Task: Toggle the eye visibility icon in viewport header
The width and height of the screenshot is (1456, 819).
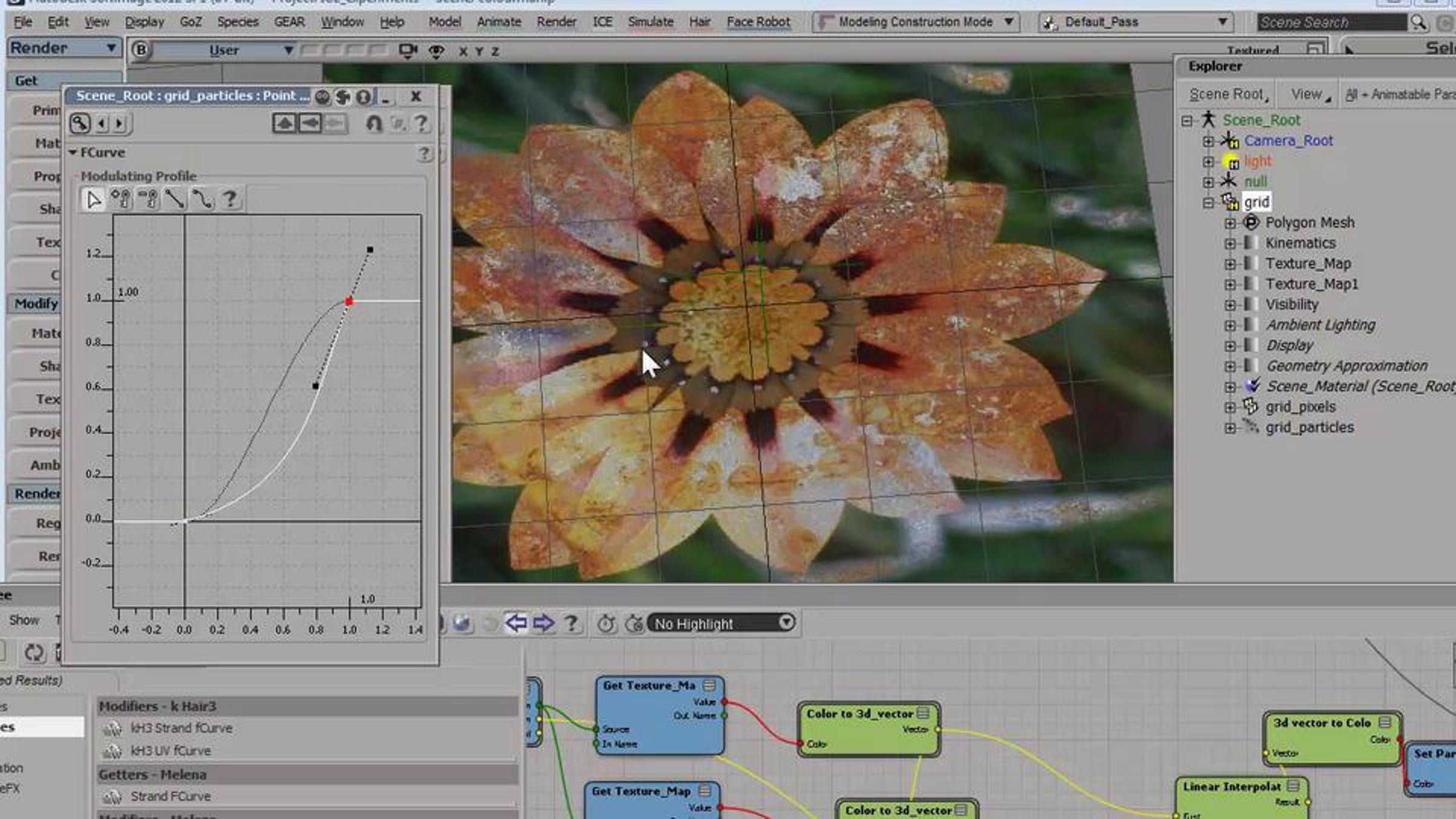Action: tap(436, 52)
